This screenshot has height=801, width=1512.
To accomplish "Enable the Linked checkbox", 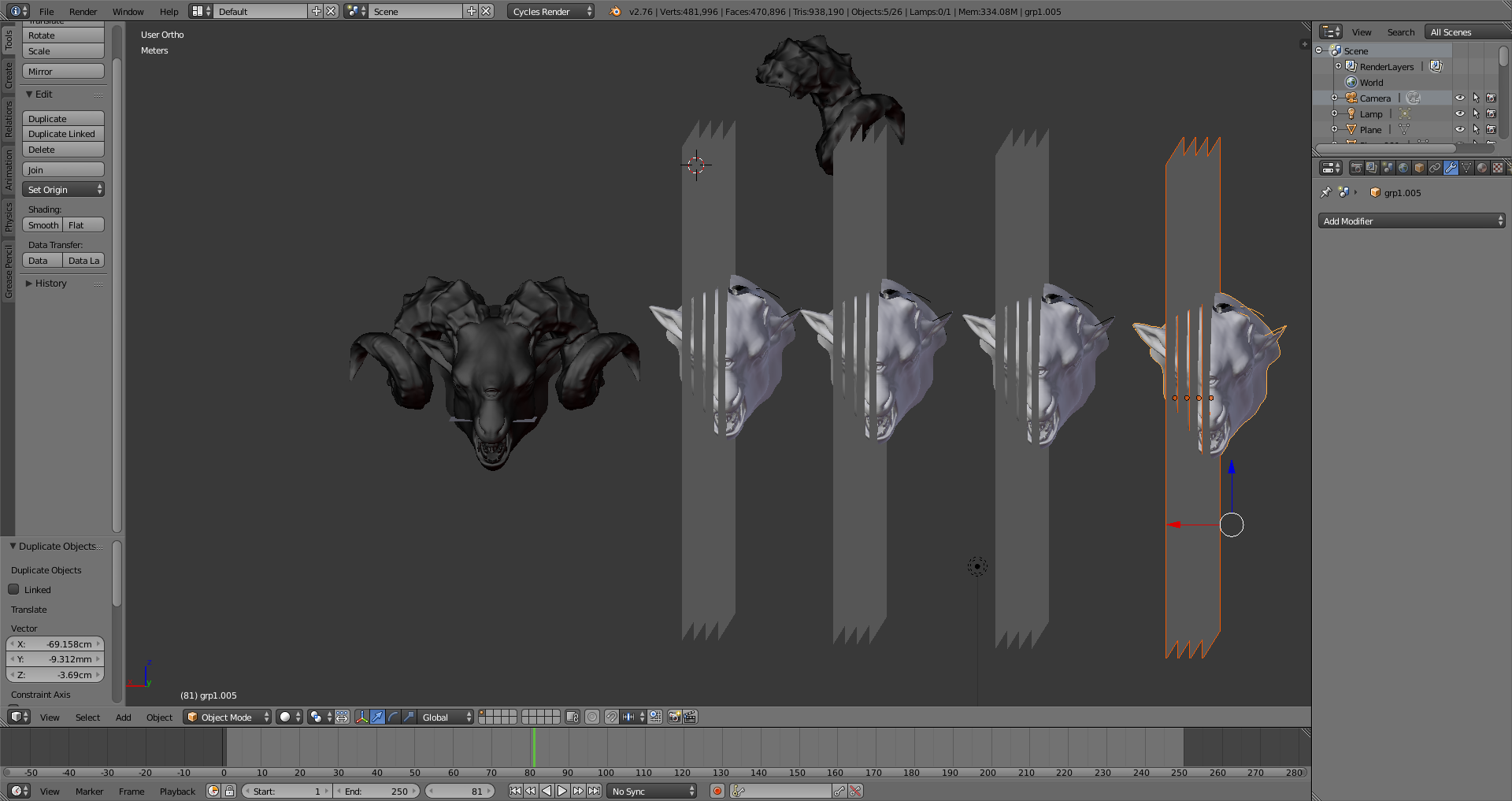I will point(13,589).
